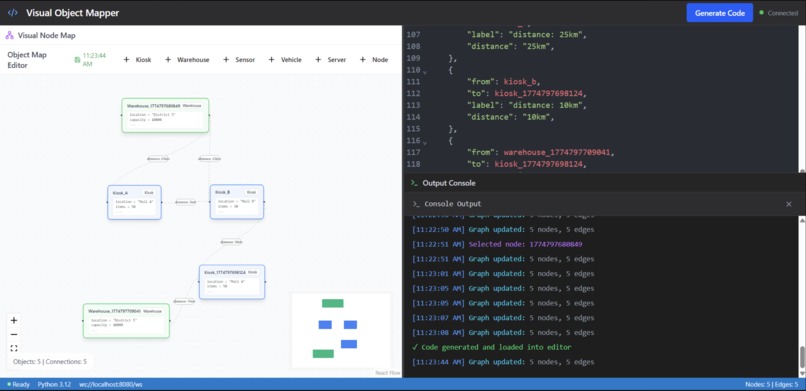Click the Object Map Editor title

coord(27,60)
